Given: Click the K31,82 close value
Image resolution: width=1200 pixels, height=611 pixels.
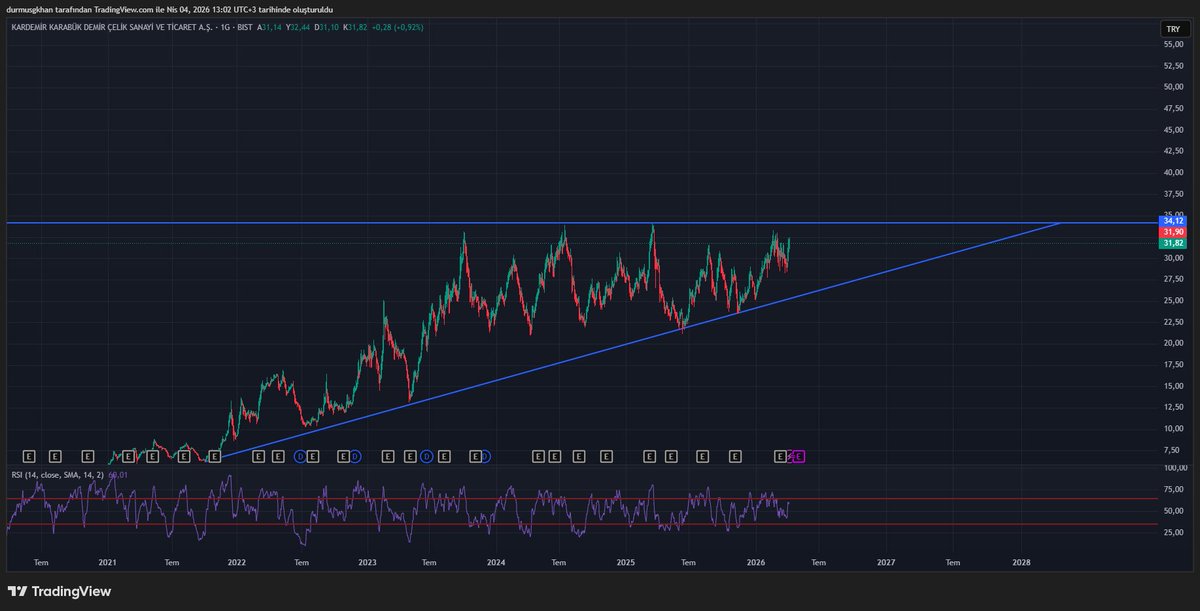Looking at the screenshot, I should (355, 28).
